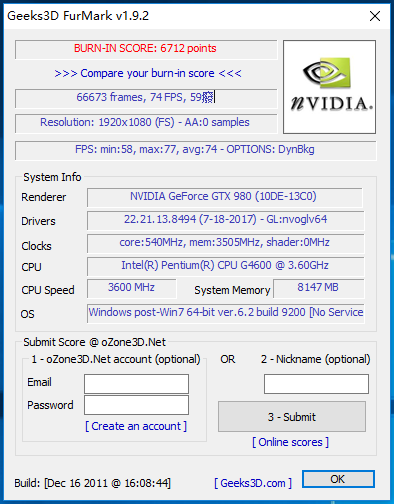Click the 3 - Submit button
Viewport: 394px width, 504px height.
[292, 417]
